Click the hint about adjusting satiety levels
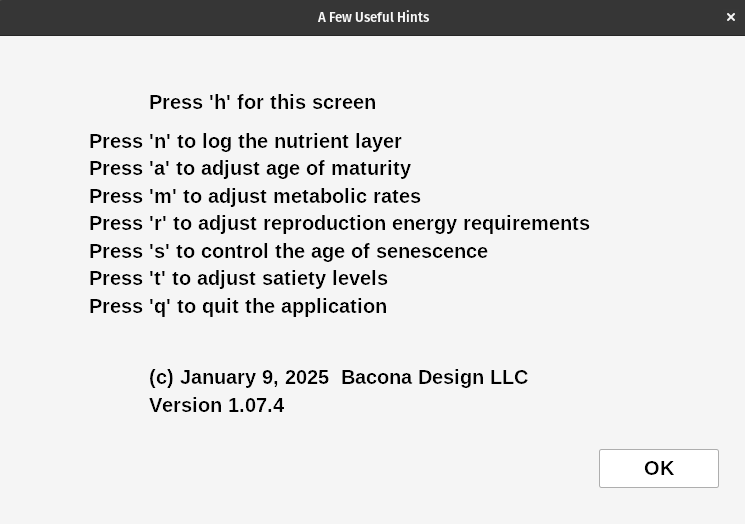 coord(238,278)
